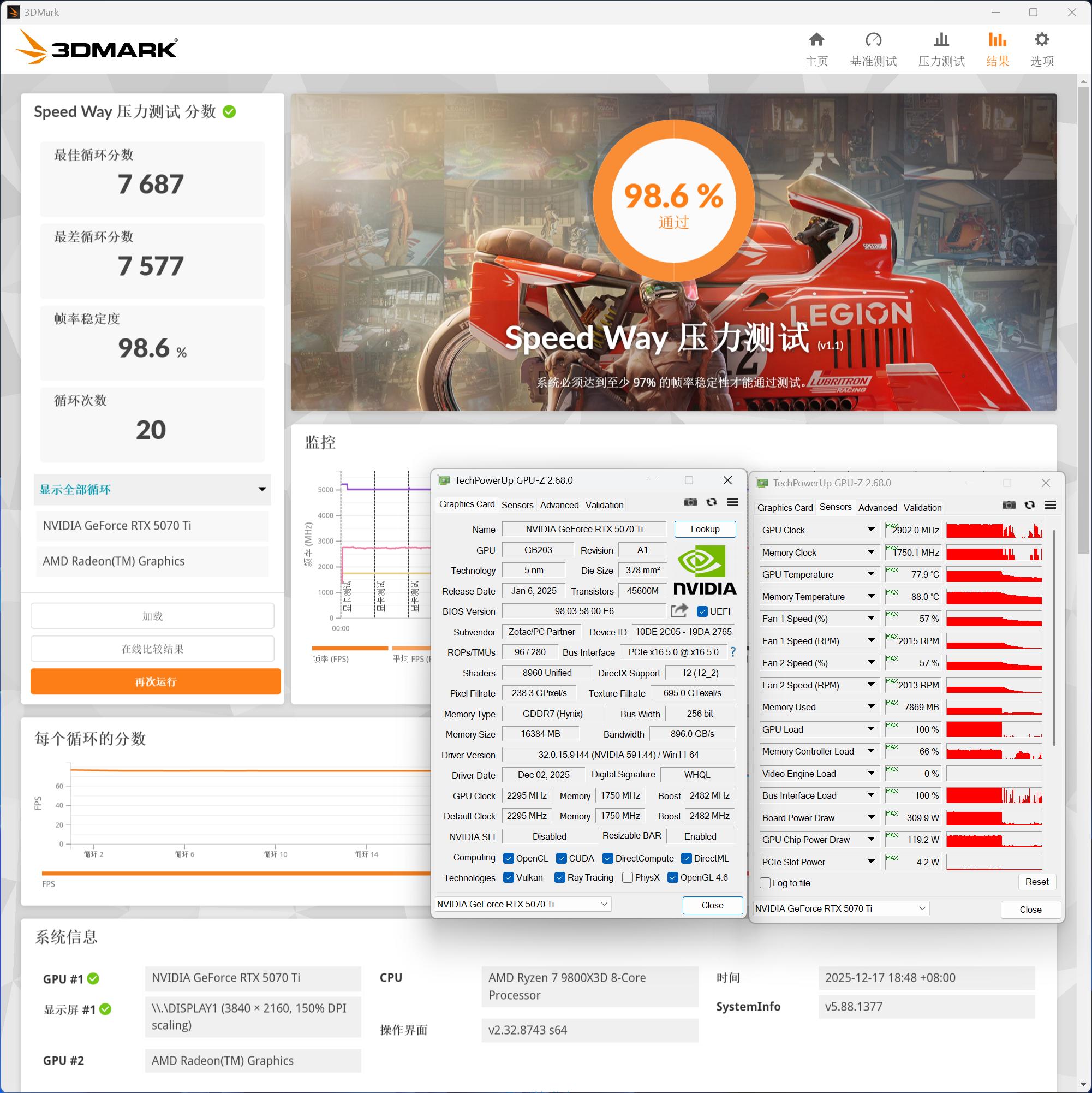
Task: Toggle the PhysX checkbox
Action: click(x=627, y=877)
